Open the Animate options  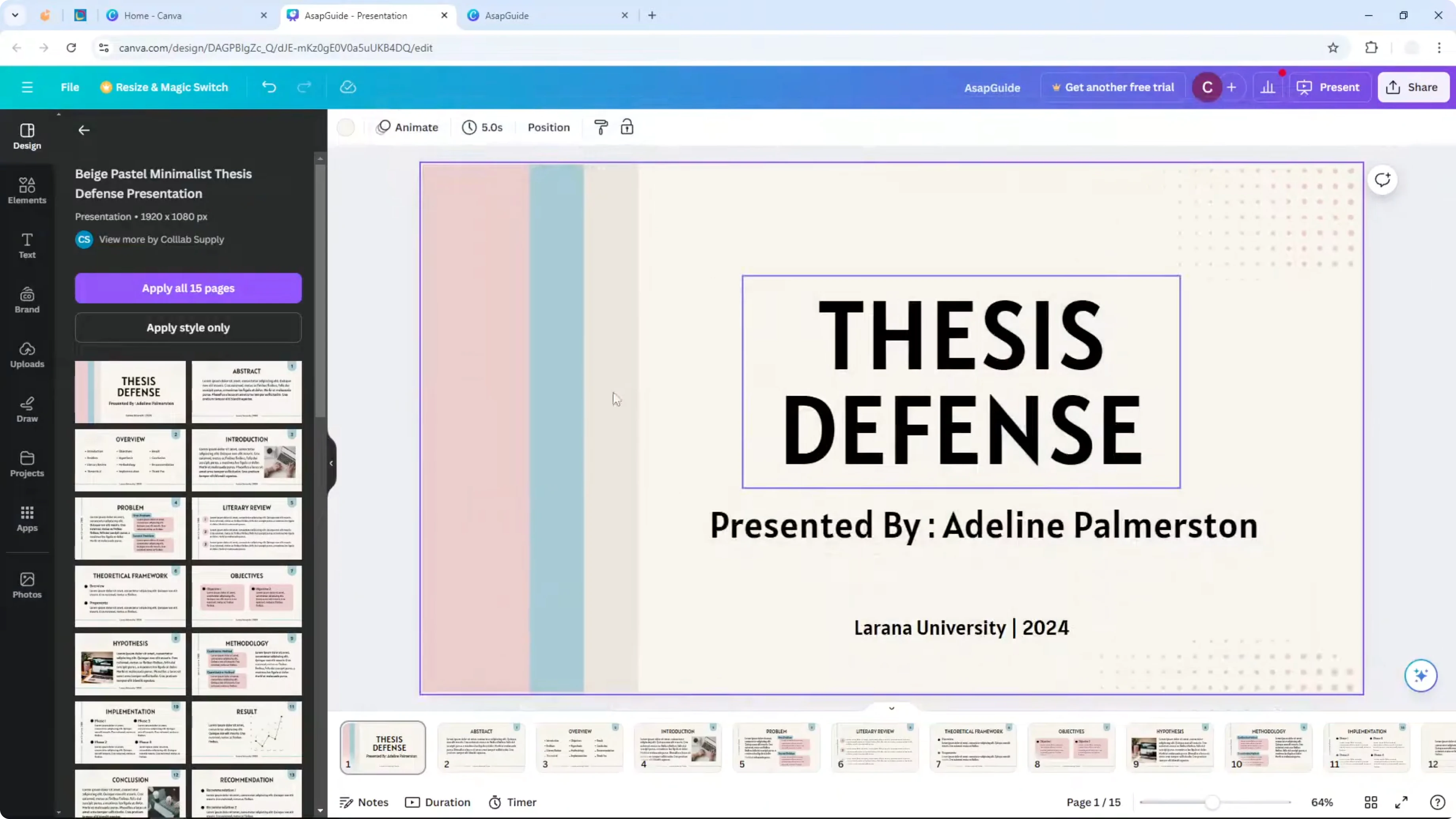point(408,127)
